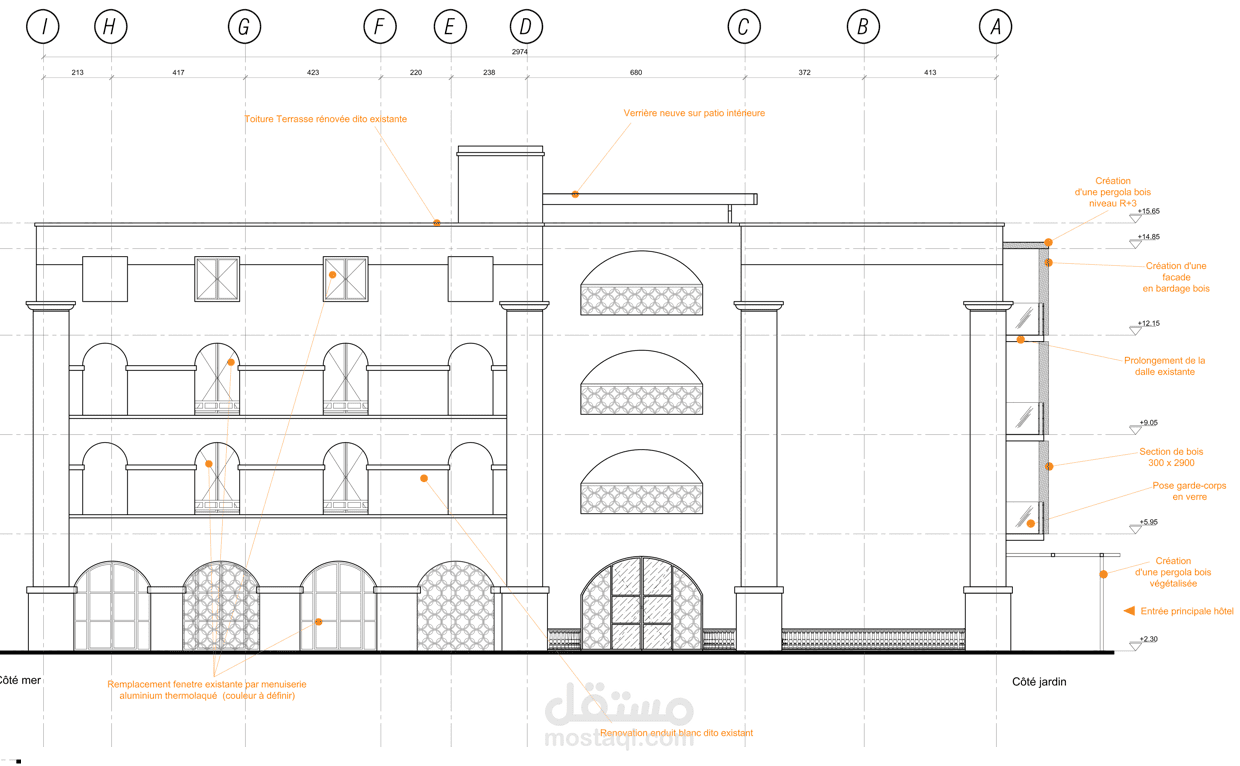Click the +14.85 level label
This screenshot has width=1240, height=766.
(1148, 237)
